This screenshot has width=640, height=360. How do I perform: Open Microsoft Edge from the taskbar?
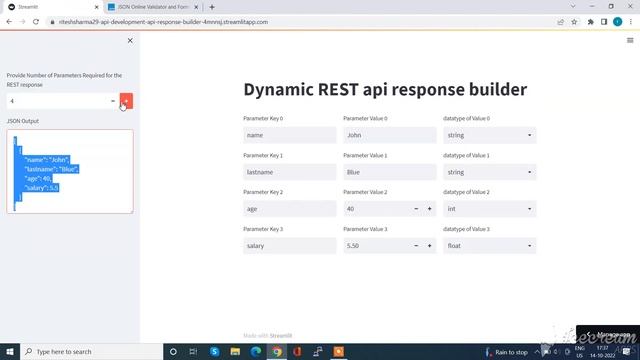coord(256,351)
